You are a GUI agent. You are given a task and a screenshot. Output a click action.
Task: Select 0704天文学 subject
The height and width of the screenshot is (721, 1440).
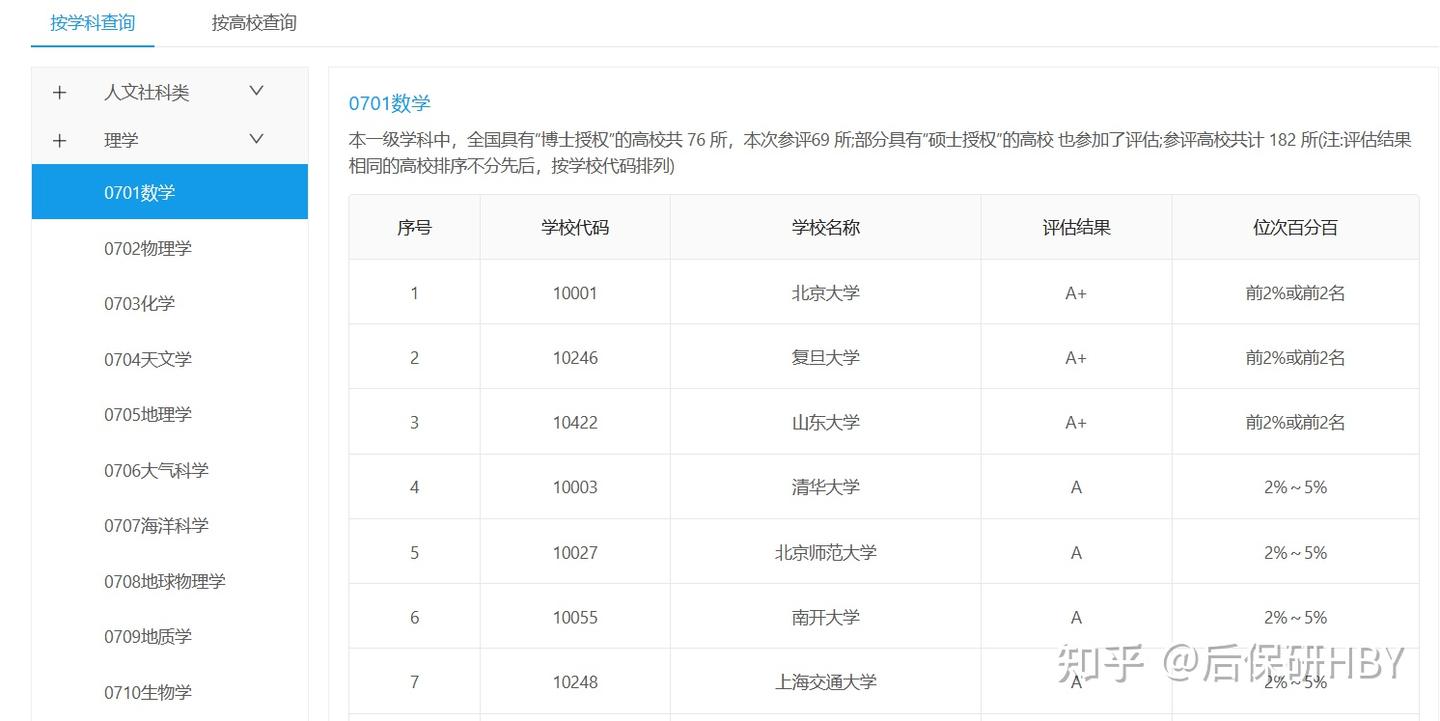point(148,359)
